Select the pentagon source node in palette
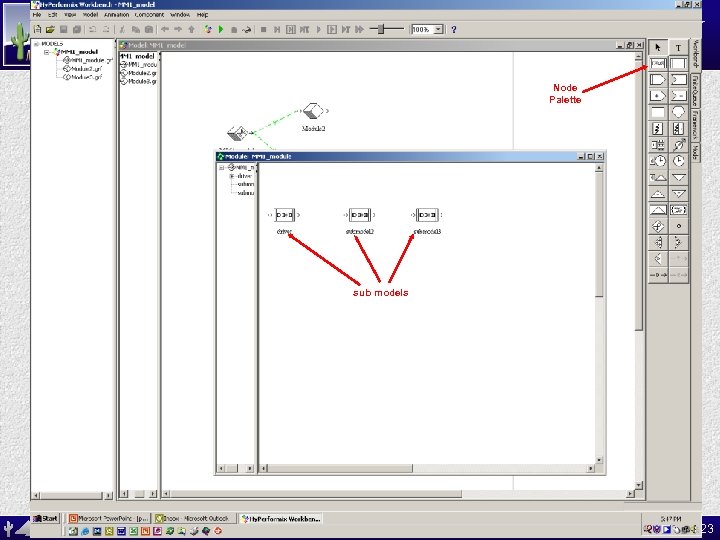 click(658, 79)
